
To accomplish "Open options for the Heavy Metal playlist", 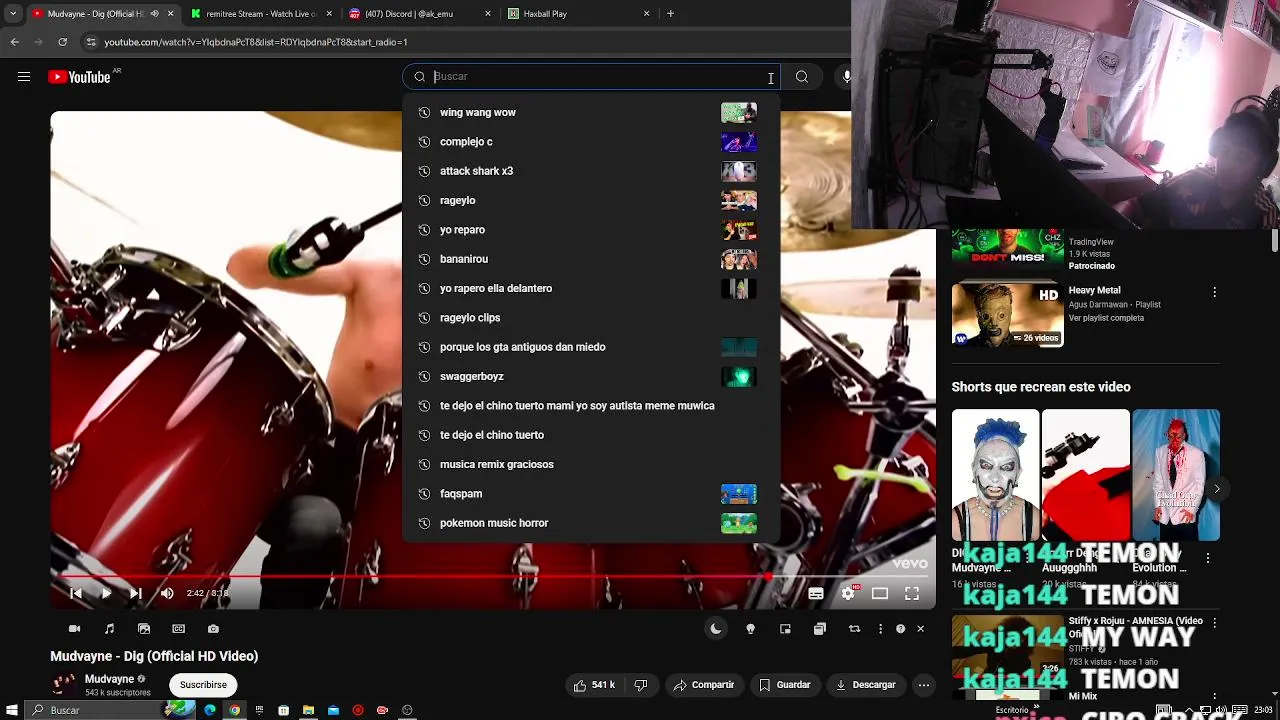I will [1214, 292].
